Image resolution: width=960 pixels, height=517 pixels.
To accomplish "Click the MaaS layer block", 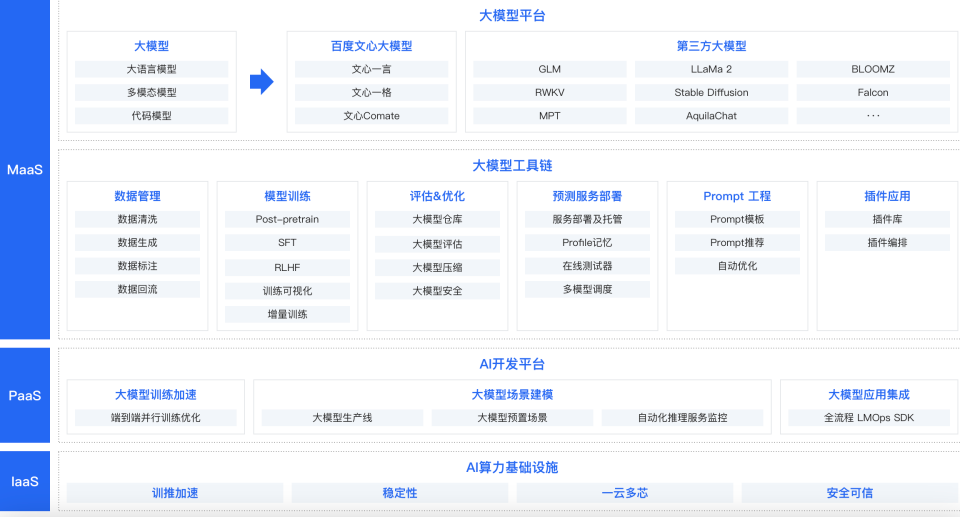I will [x=24, y=169].
